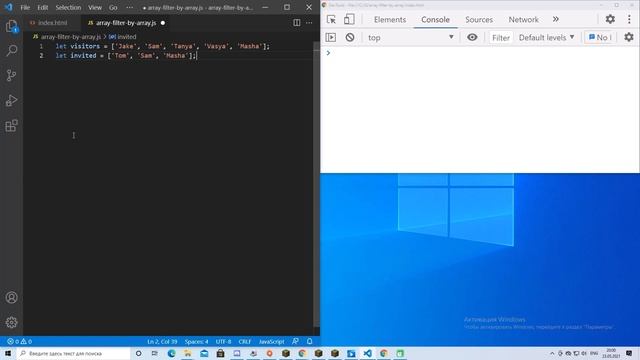Select the array-filter-by-array.js editor tab
Screen dimensions: 640x360
click(x=126, y=23)
